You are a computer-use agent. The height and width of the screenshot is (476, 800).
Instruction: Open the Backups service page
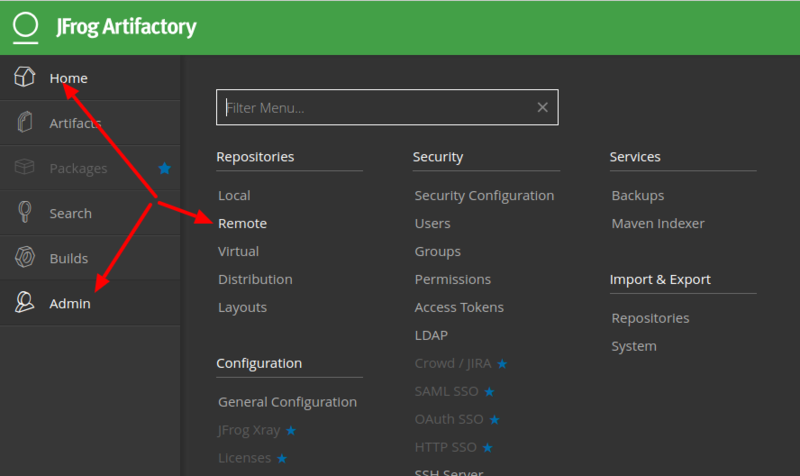637,195
